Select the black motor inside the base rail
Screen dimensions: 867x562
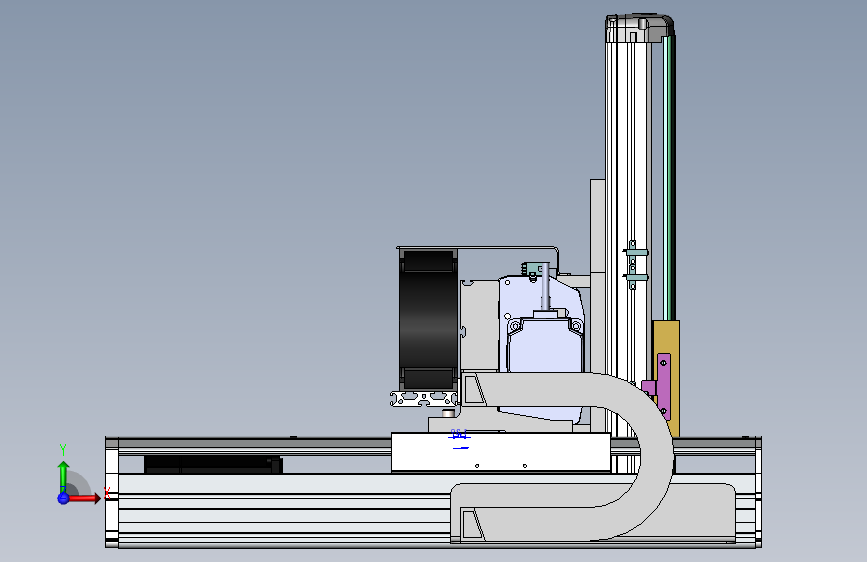213,465
